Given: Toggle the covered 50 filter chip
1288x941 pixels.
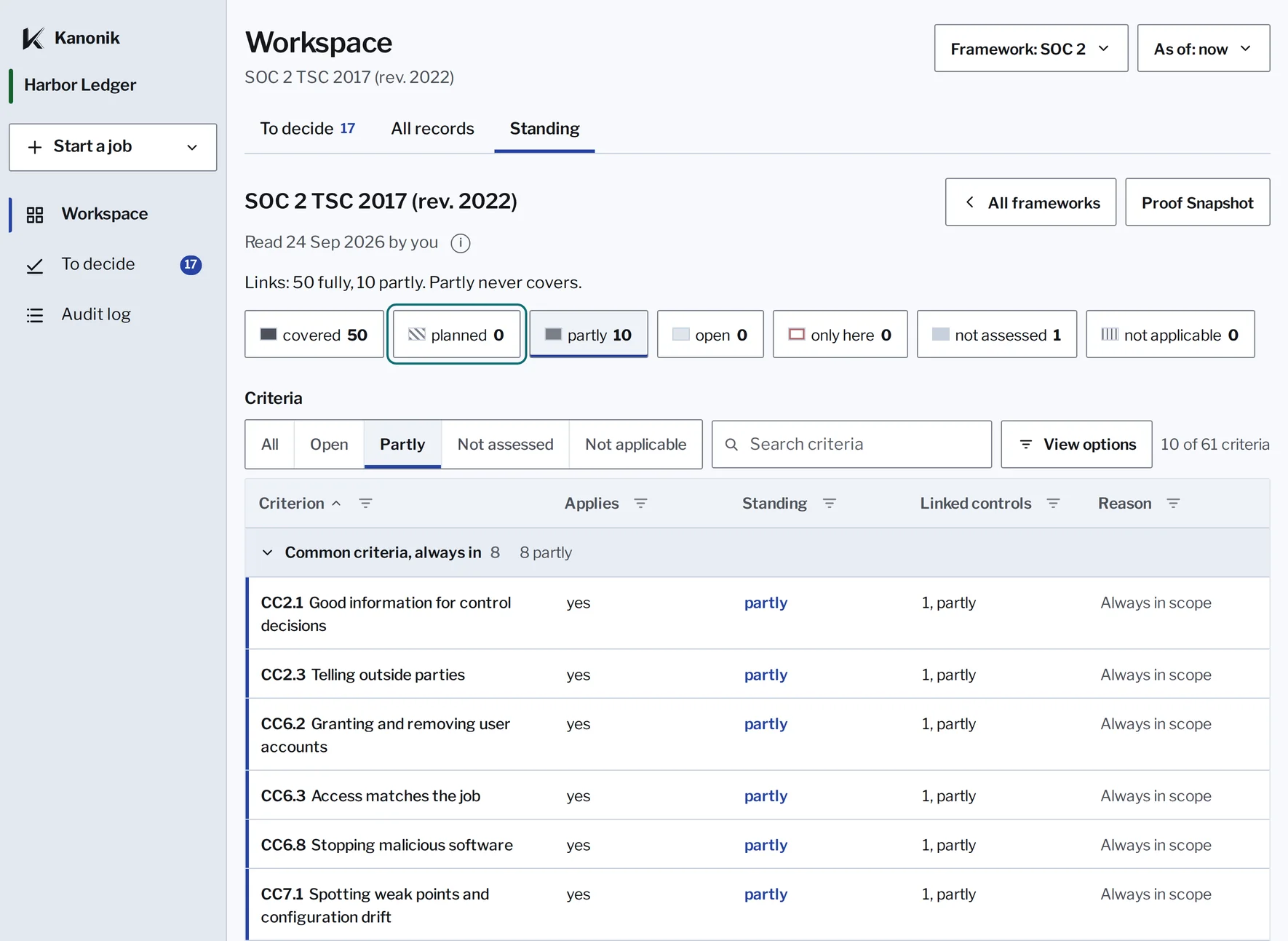Looking at the screenshot, I should coord(314,335).
